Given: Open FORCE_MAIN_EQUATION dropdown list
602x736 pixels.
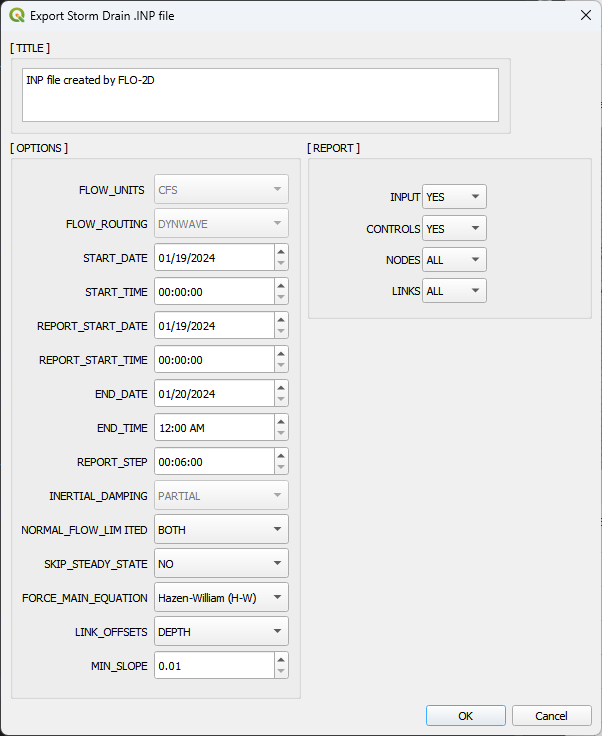Looking at the screenshot, I should tap(221, 597).
